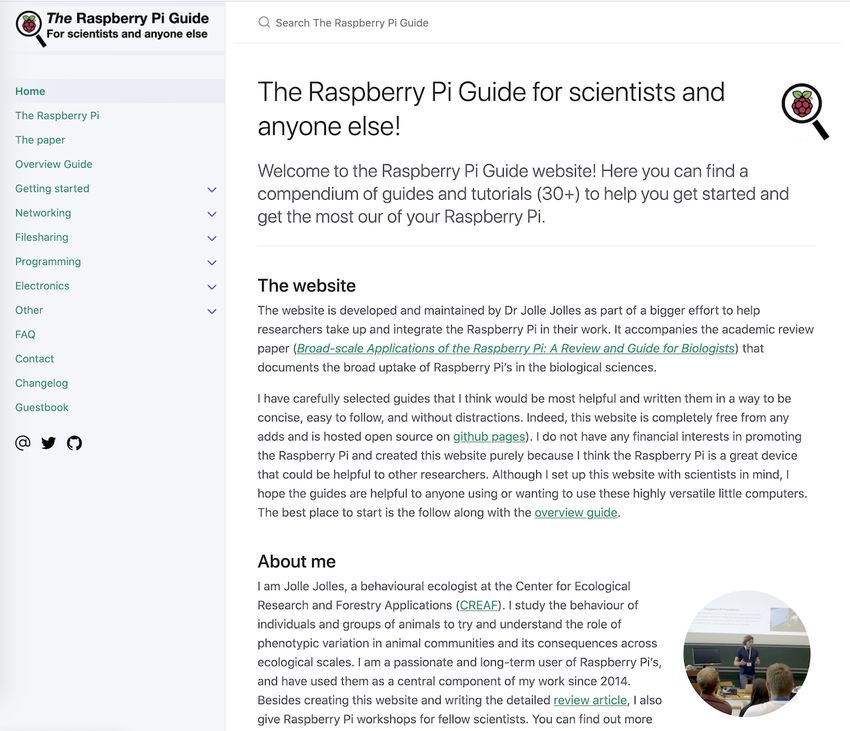Click the search magnifier icon

tap(264, 22)
